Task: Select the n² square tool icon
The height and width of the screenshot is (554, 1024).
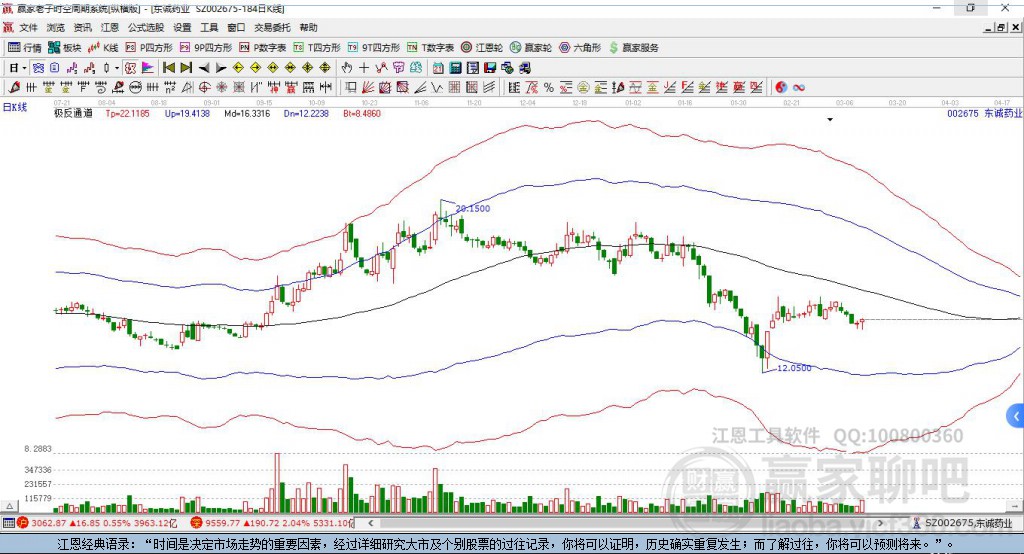Action: (x=170, y=87)
